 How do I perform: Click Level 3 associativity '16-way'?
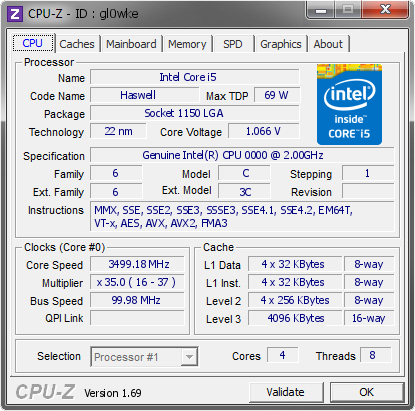click(x=369, y=318)
